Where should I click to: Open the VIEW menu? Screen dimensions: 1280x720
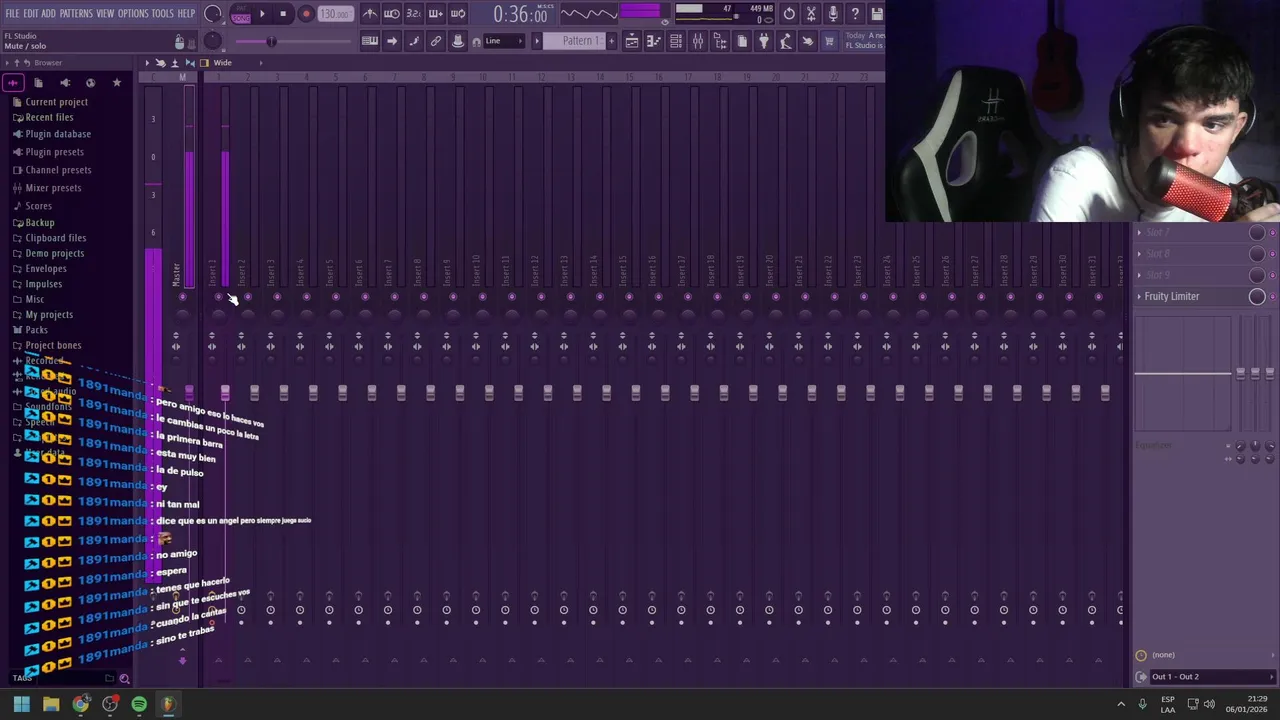105,13
